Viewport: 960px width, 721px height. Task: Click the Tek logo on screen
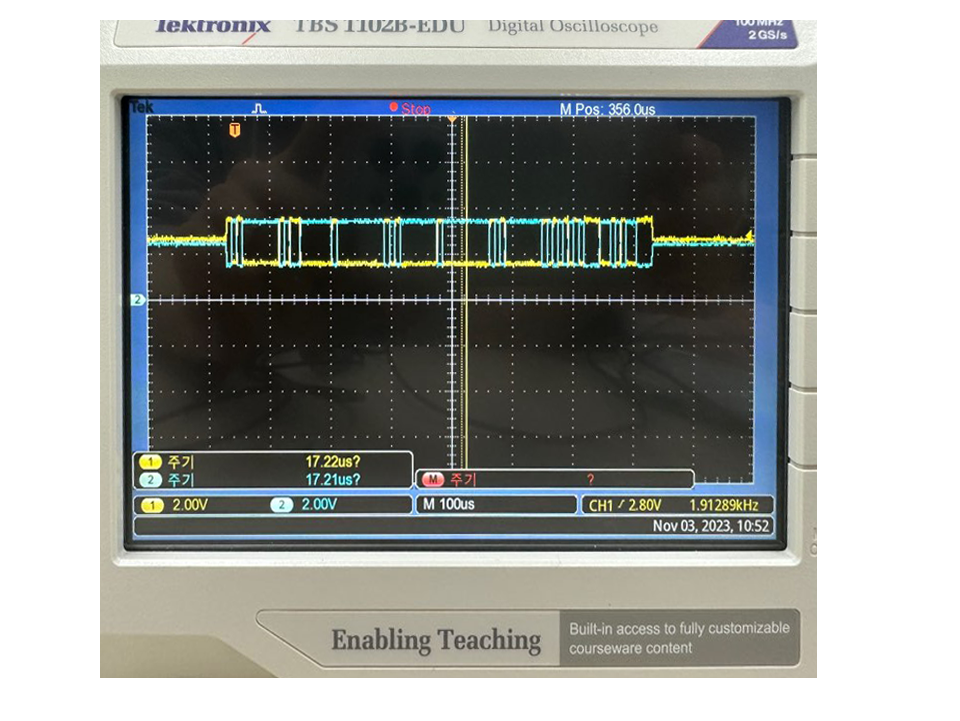click(142, 107)
